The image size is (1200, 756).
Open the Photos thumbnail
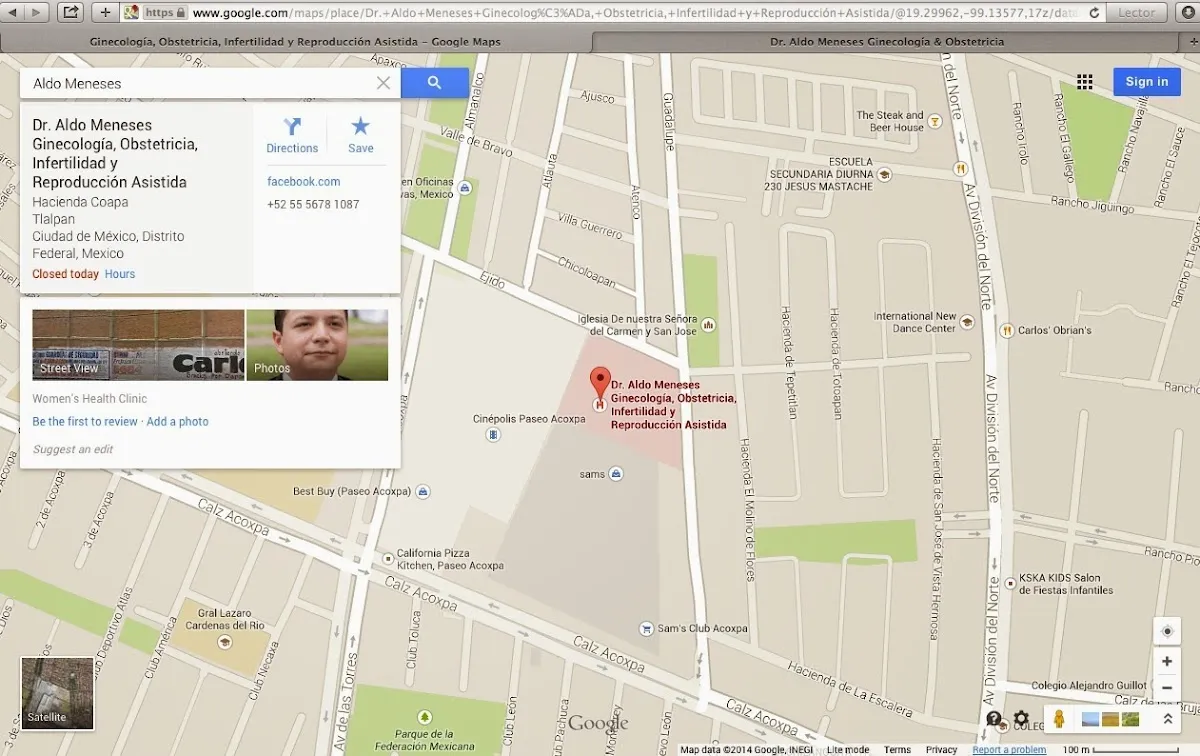(317, 345)
